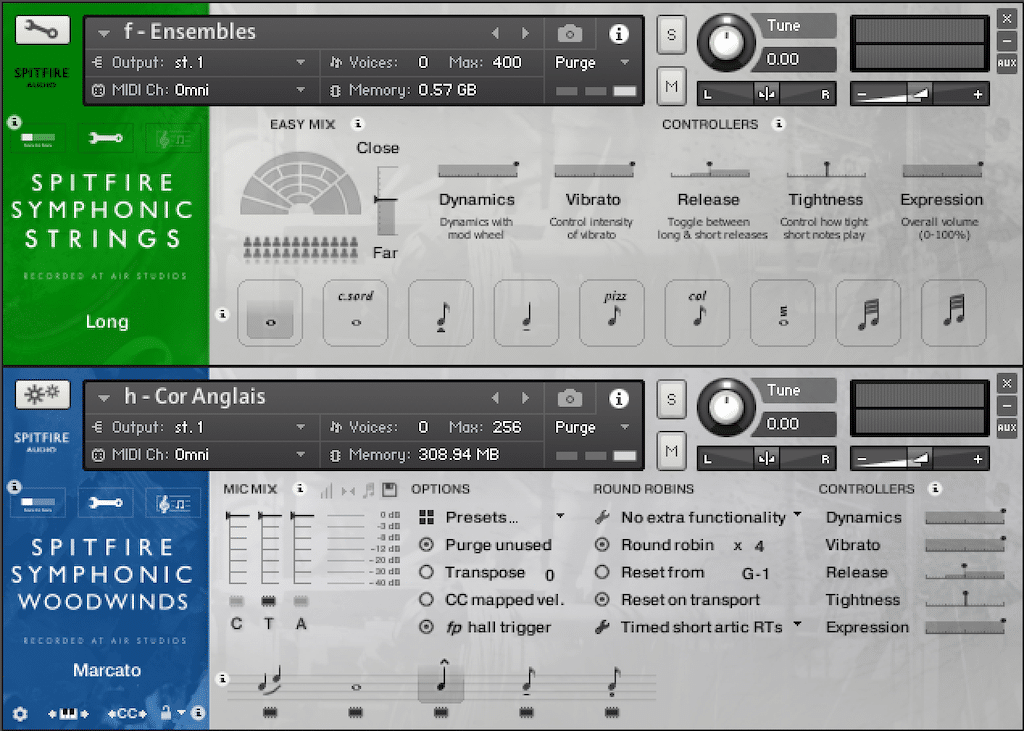This screenshot has width=1024, height=731.
Task: Click woodwinds Expression controller slider
Action: [965, 627]
